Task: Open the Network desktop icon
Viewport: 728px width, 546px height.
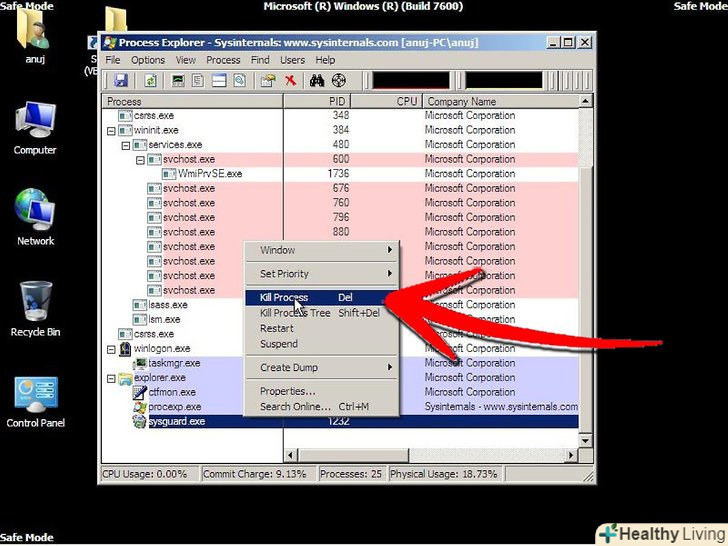Action: pyautogui.click(x=35, y=217)
